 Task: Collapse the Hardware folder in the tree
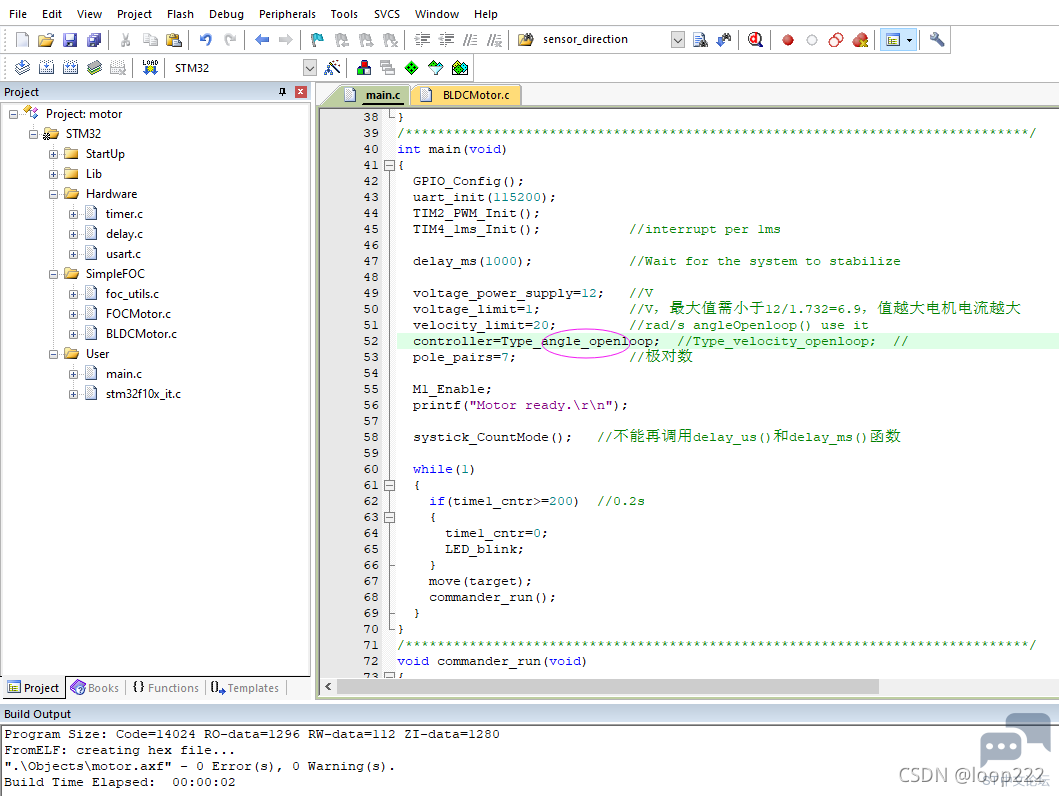click(x=53, y=194)
